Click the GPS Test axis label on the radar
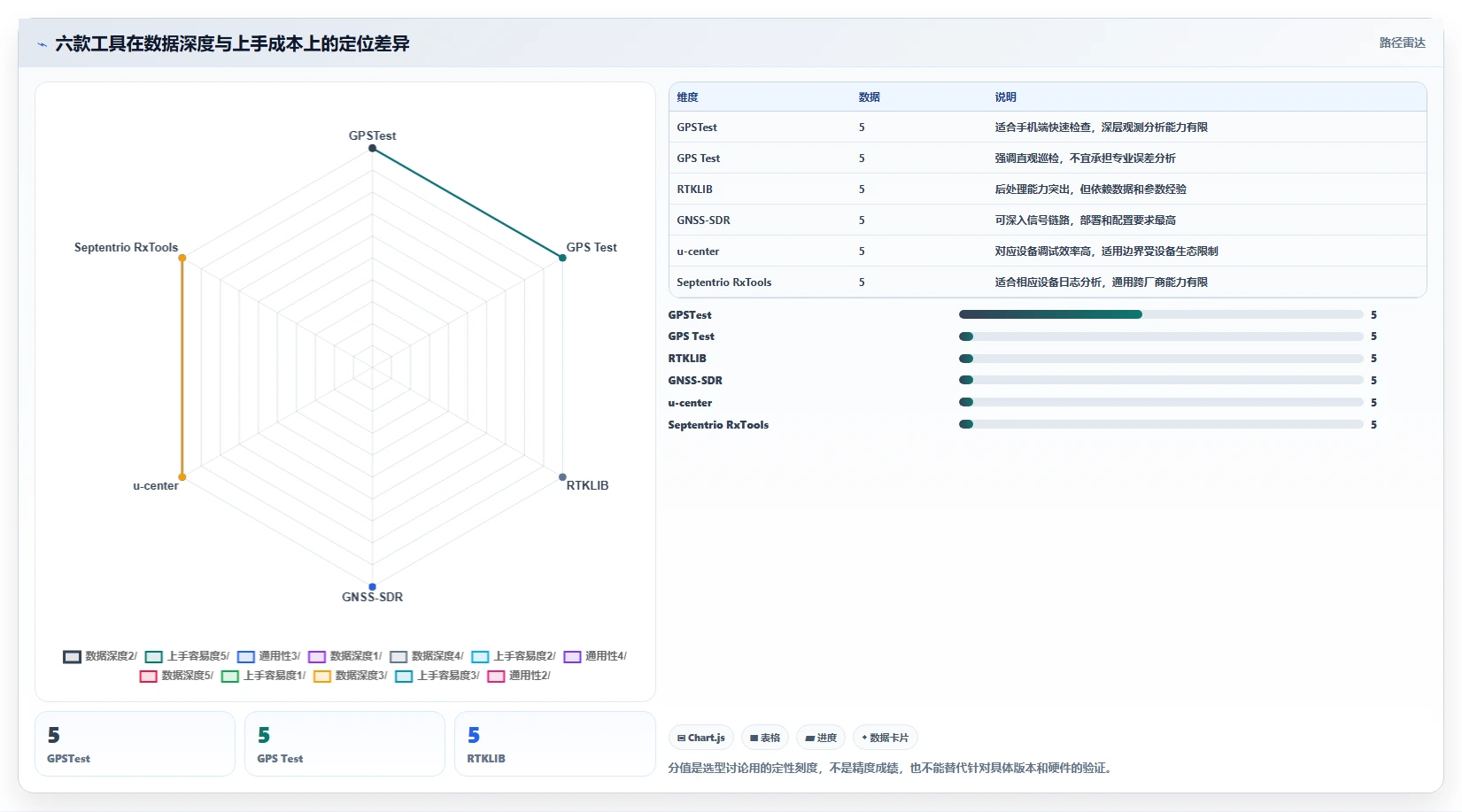This screenshot has width=1462, height=812. click(x=592, y=247)
